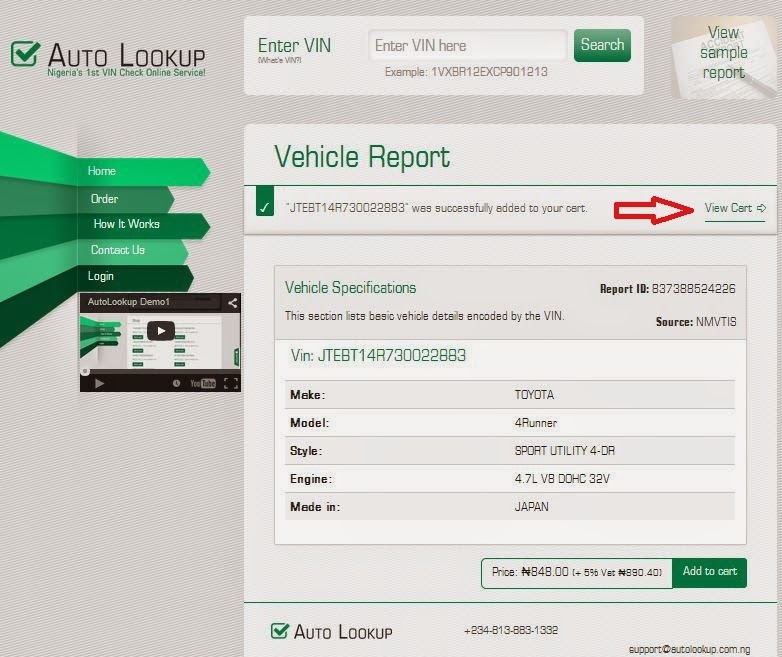Click the Vehicle Specifications heading
The image size is (782, 657).
point(350,288)
